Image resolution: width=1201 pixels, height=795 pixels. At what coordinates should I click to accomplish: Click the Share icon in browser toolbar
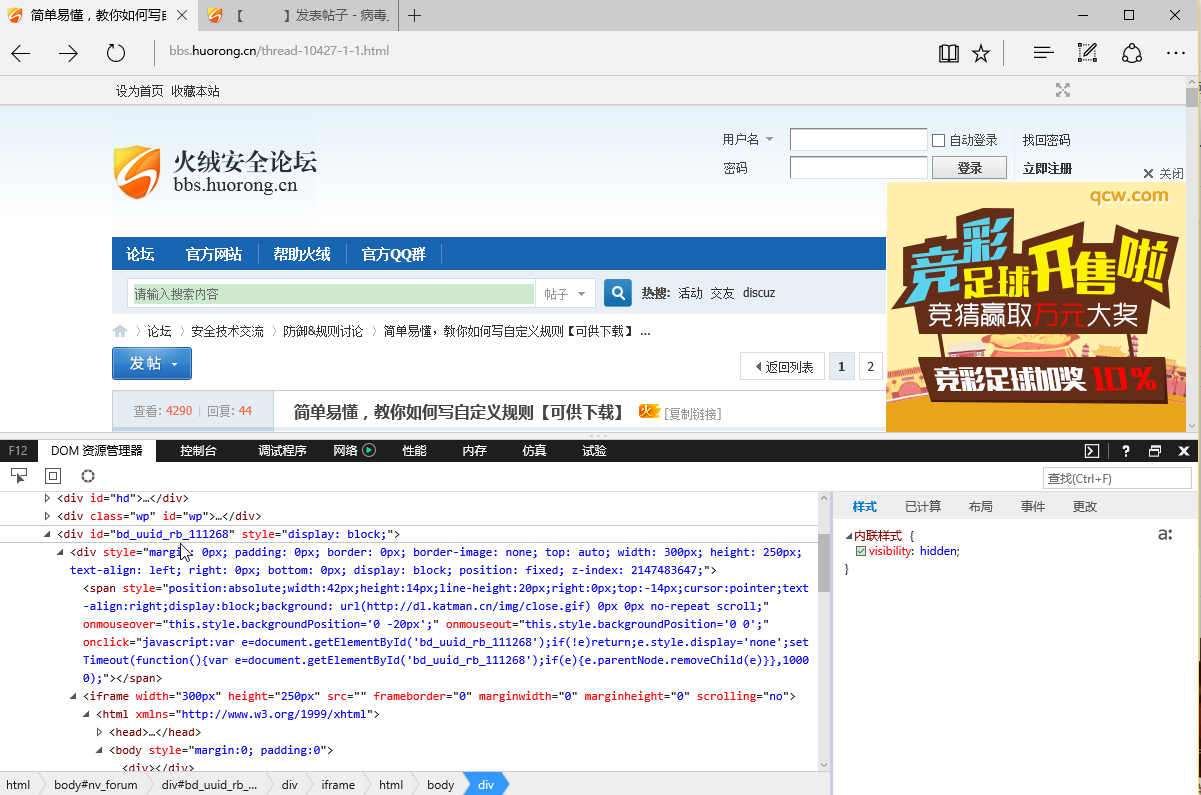[x=1132, y=54]
